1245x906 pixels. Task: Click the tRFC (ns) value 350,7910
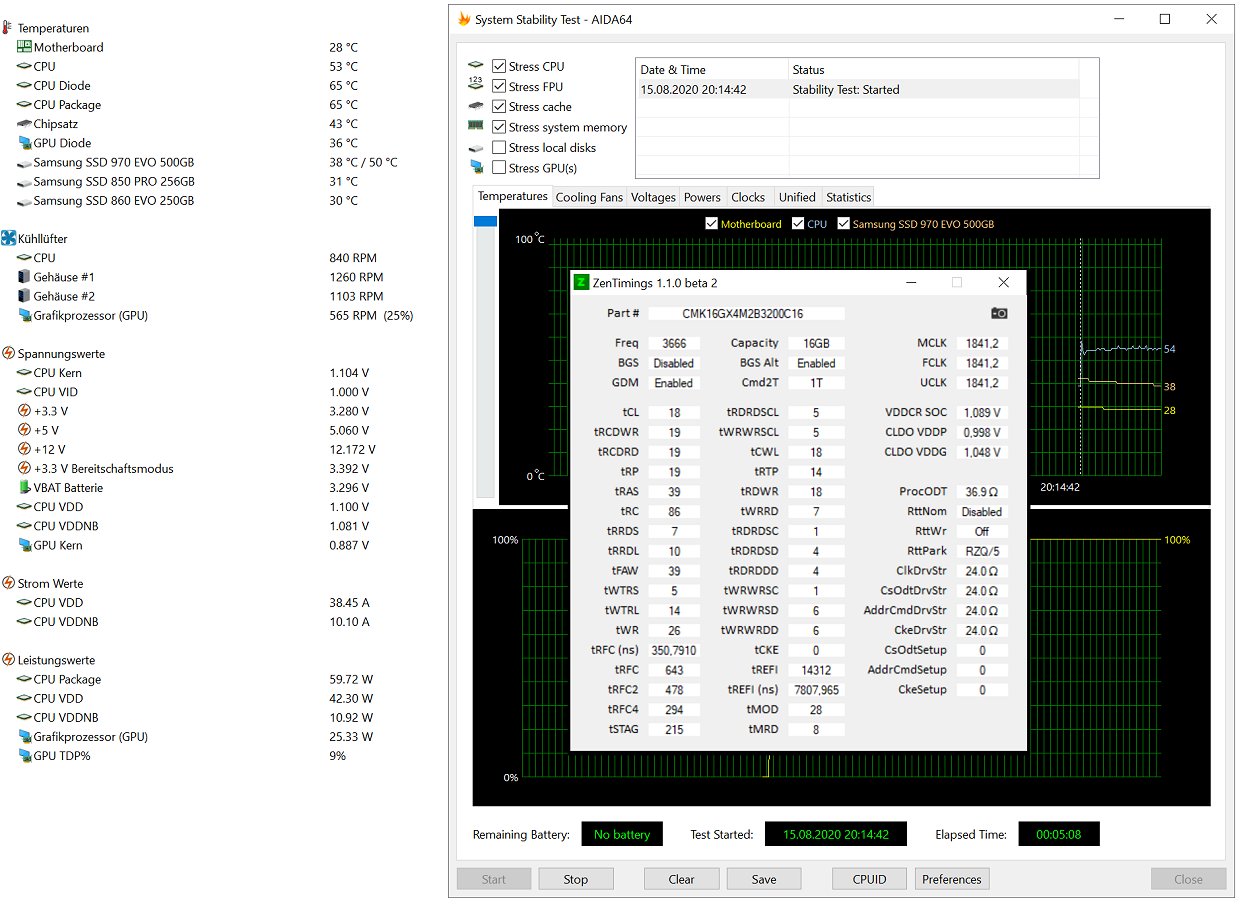(x=674, y=651)
